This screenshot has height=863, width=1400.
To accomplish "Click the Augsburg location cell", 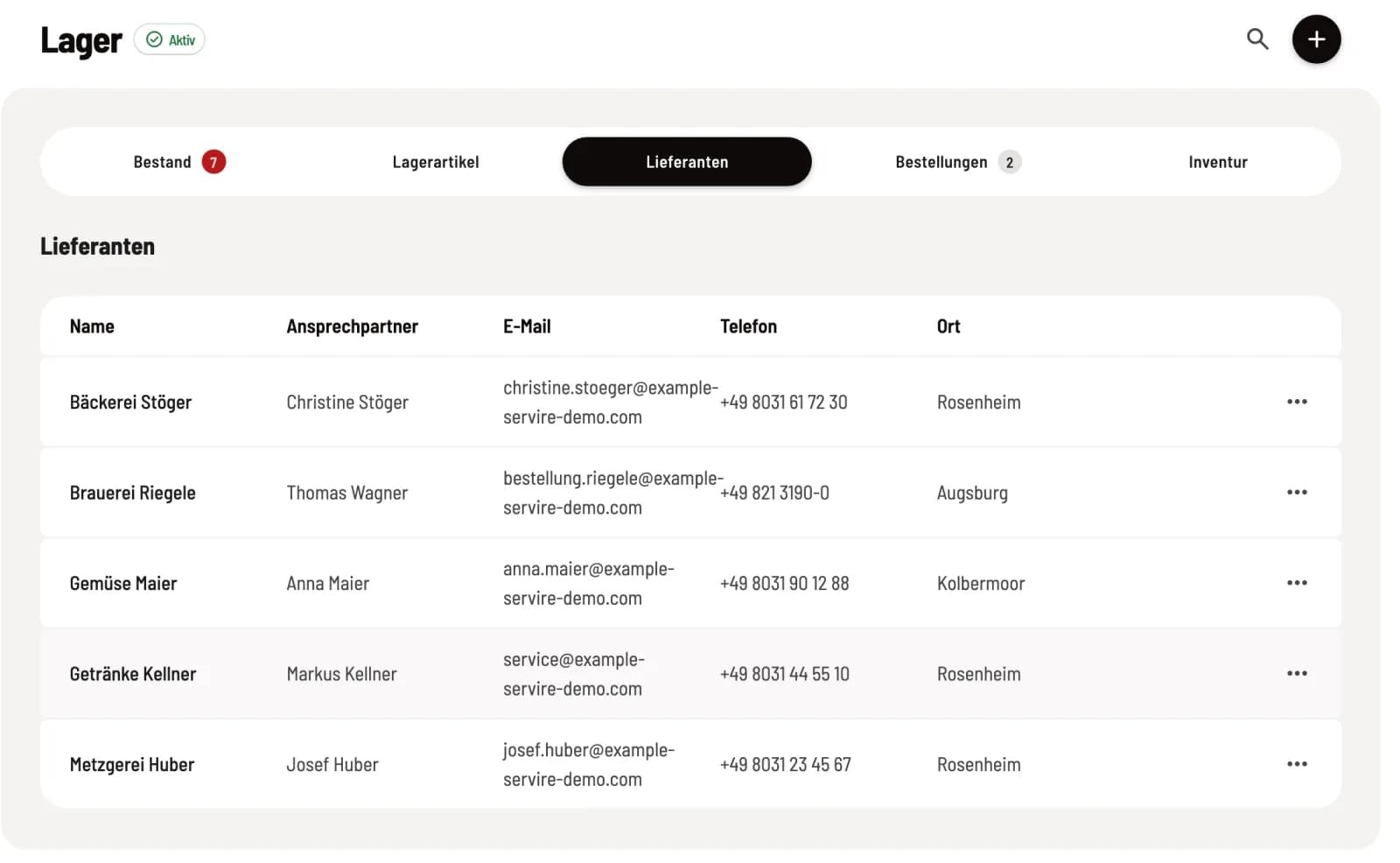I will click(x=972, y=493).
